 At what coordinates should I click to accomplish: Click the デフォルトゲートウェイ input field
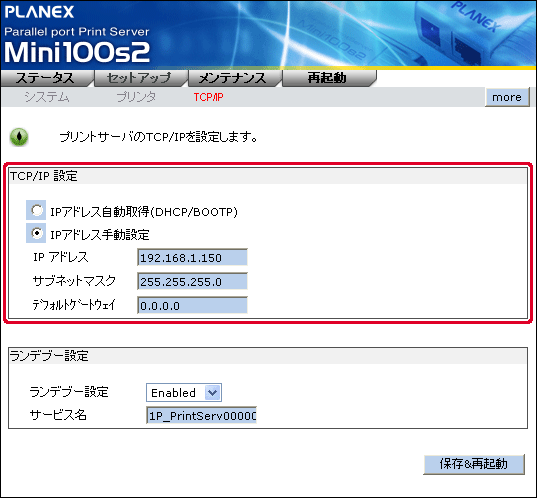coord(192,305)
